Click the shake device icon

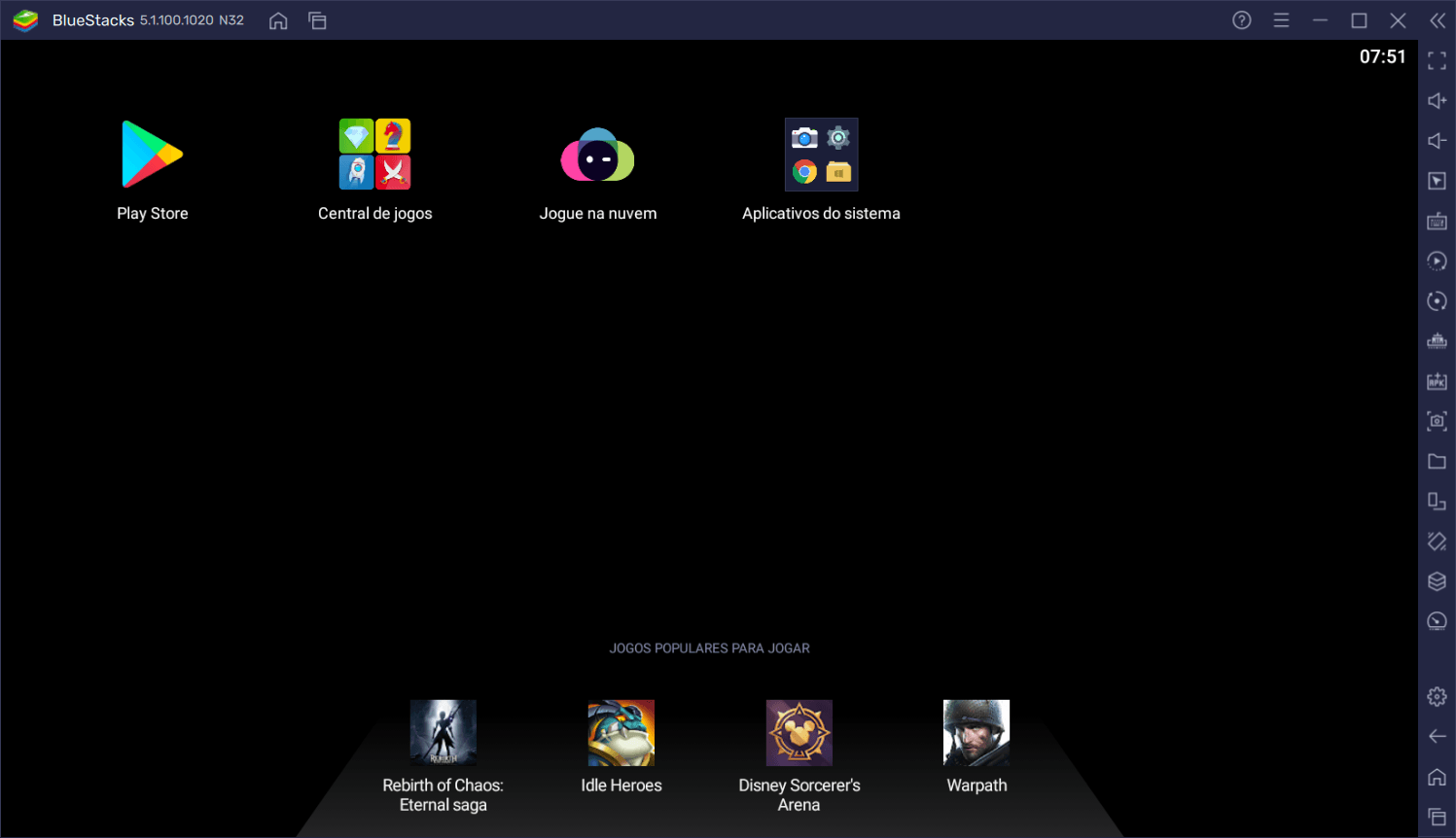point(1437,541)
